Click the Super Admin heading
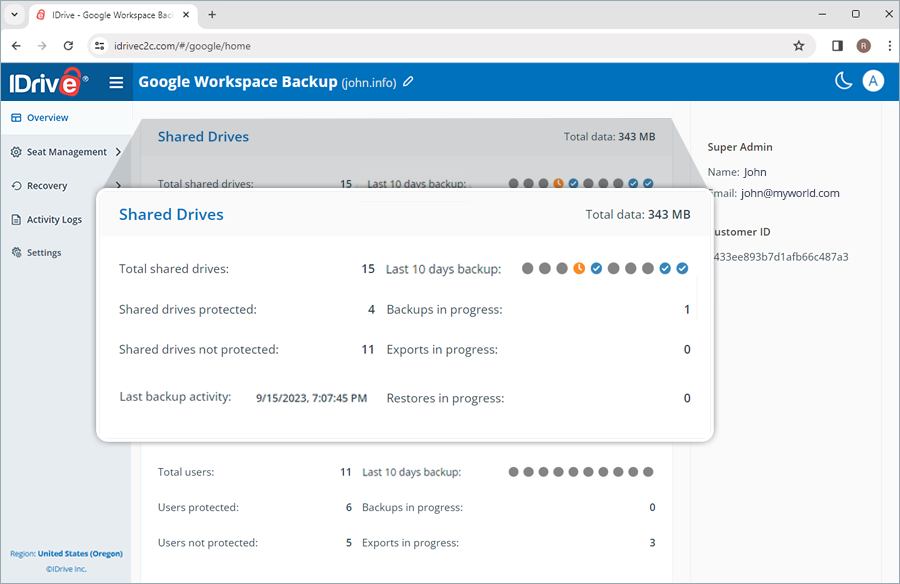This screenshot has width=900, height=584. tap(740, 147)
